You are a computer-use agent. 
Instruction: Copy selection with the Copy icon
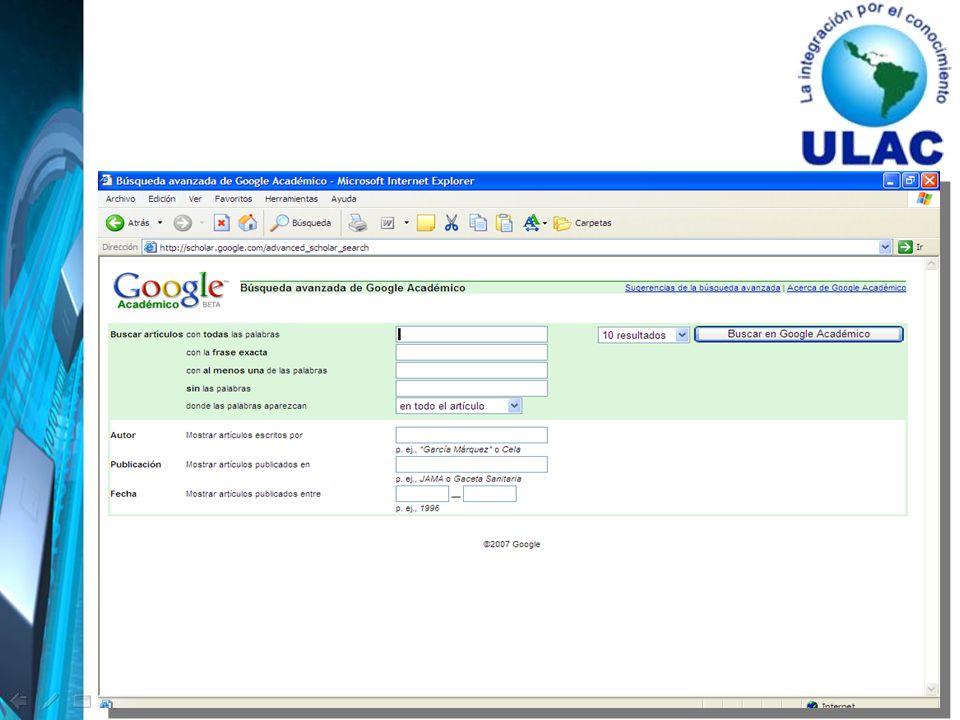point(478,223)
